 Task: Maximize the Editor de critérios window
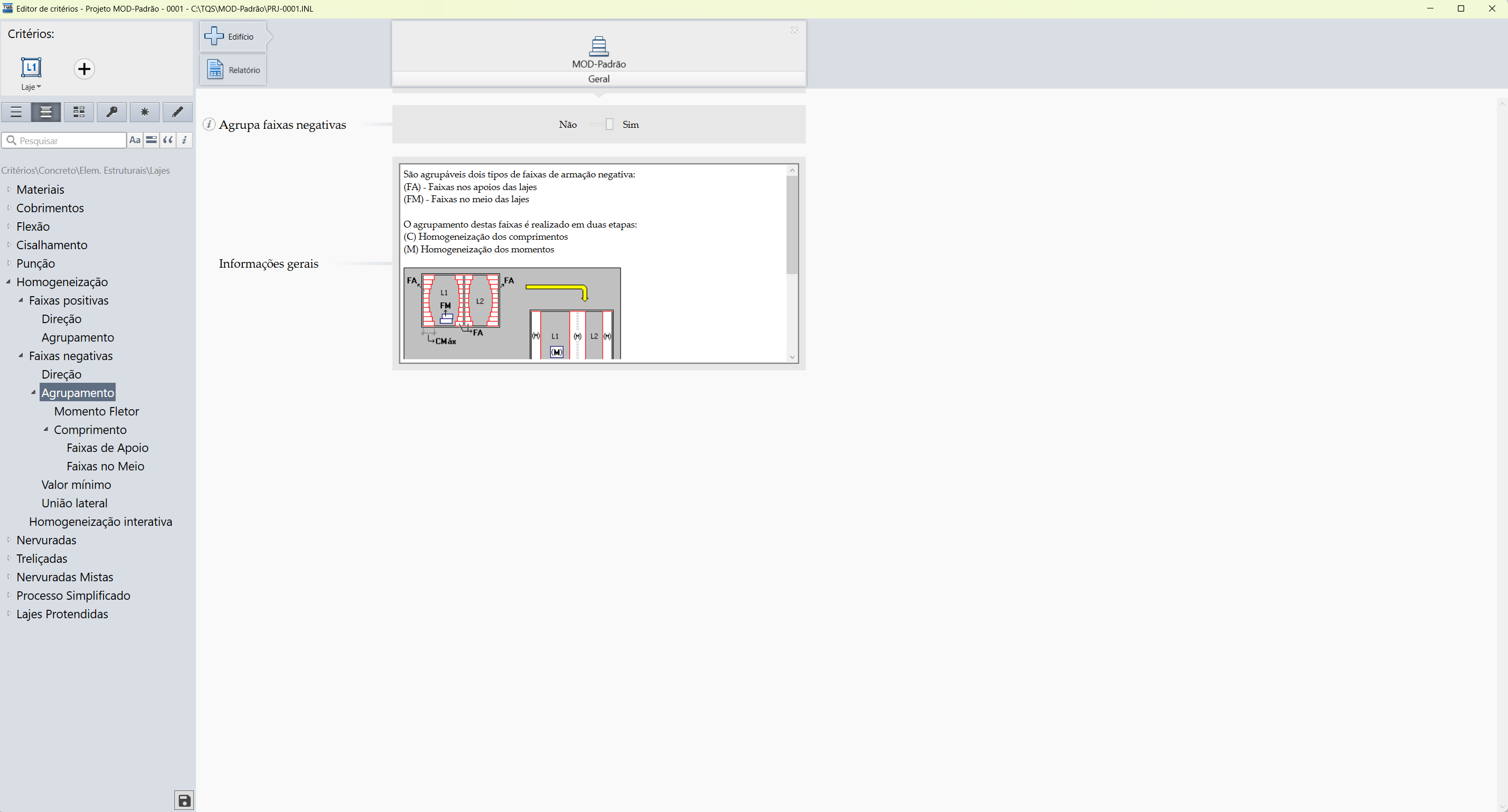(1460, 8)
